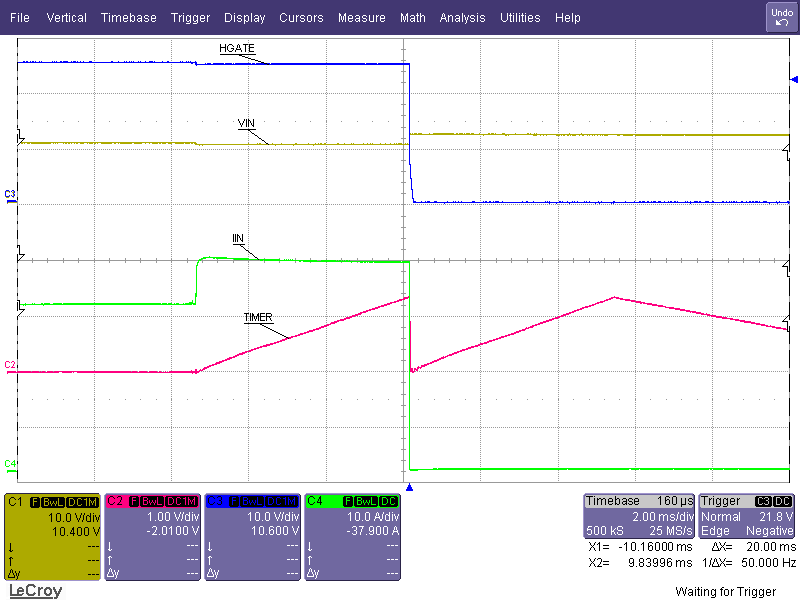Screen dimensions: 800x600
Task: Click the Waiting for Trigger status text
Action: pyautogui.click(x=726, y=591)
